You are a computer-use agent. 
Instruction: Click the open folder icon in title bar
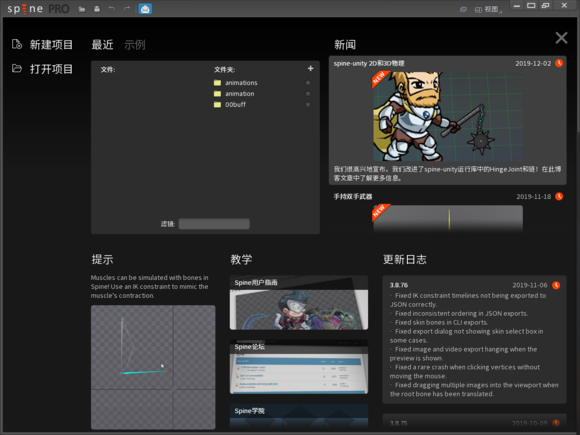(x=82, y=9)
